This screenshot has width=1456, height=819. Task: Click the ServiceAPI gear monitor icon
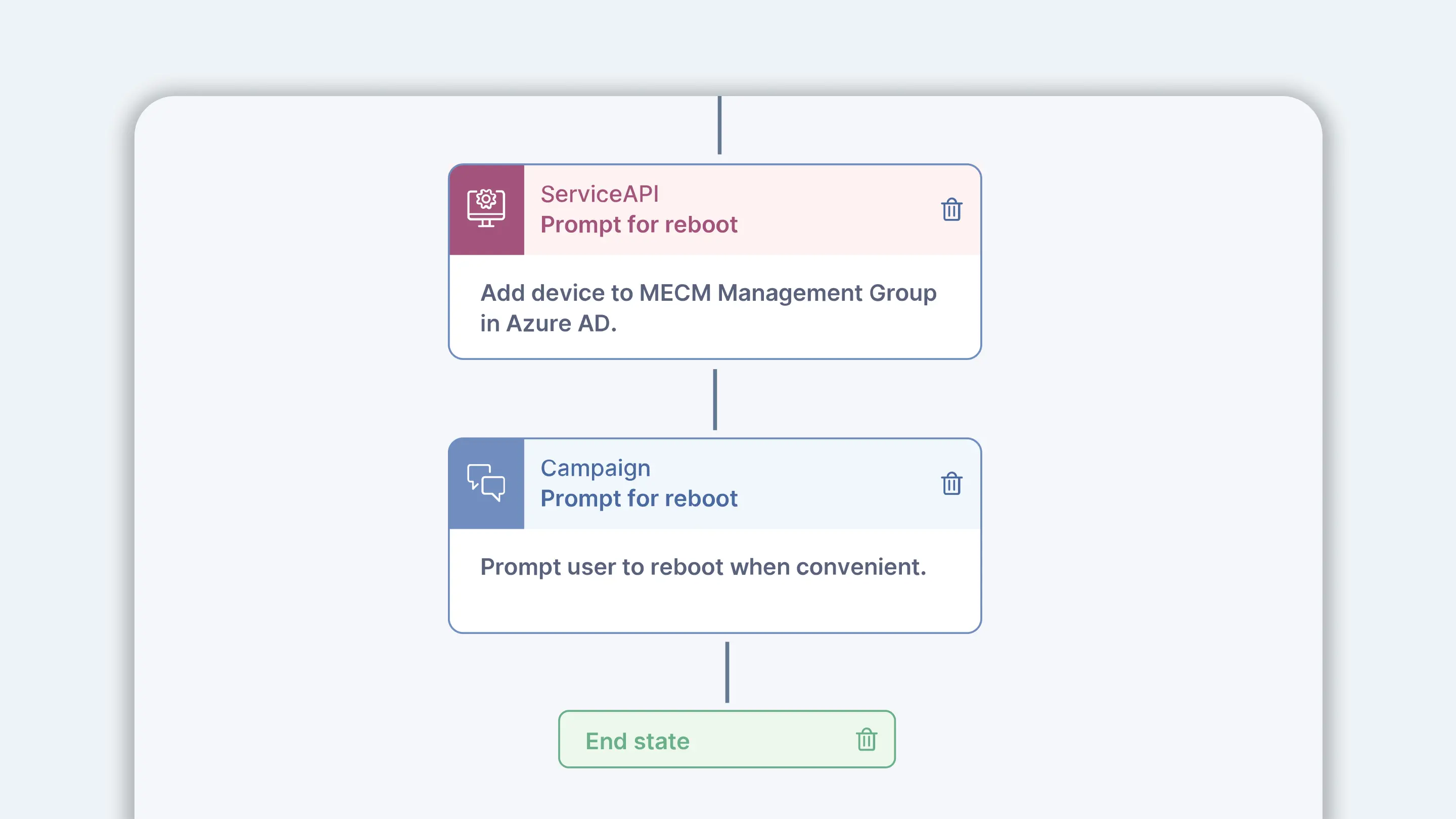485,209
